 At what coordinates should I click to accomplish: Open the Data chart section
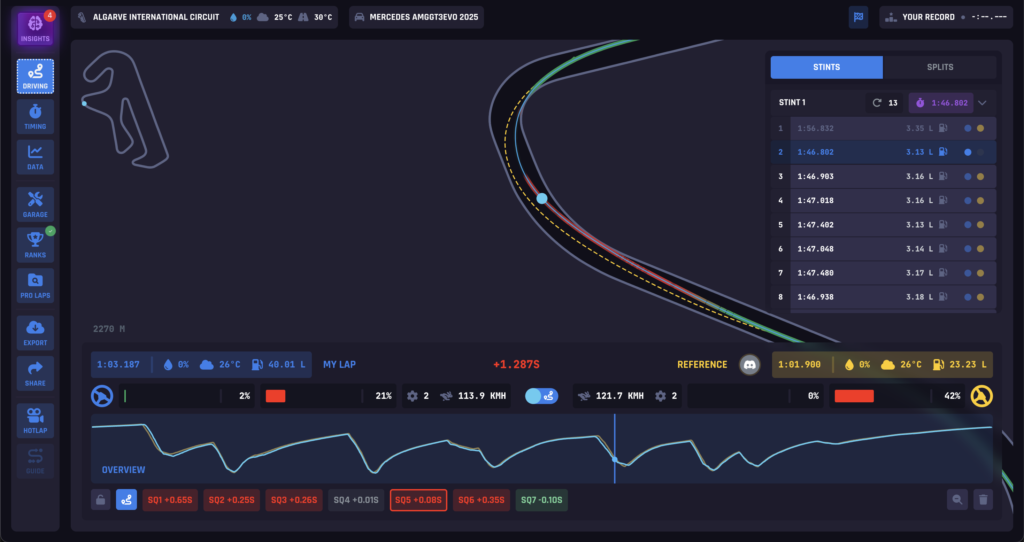pyautogui.click(x=35, y=157)
